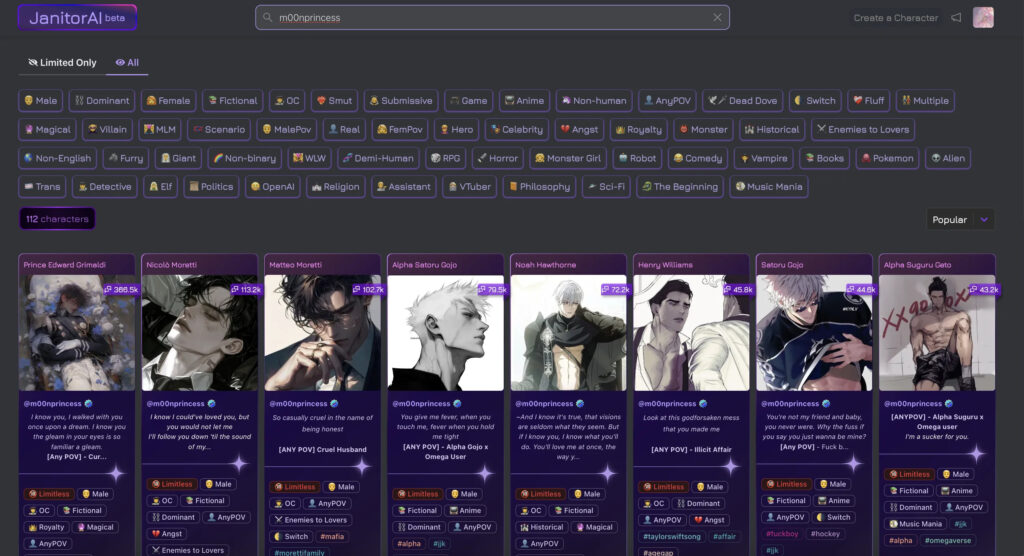Toggle the Female tag filter
The height and width of the screenshot is (556, 1024).
pos(168,101)
